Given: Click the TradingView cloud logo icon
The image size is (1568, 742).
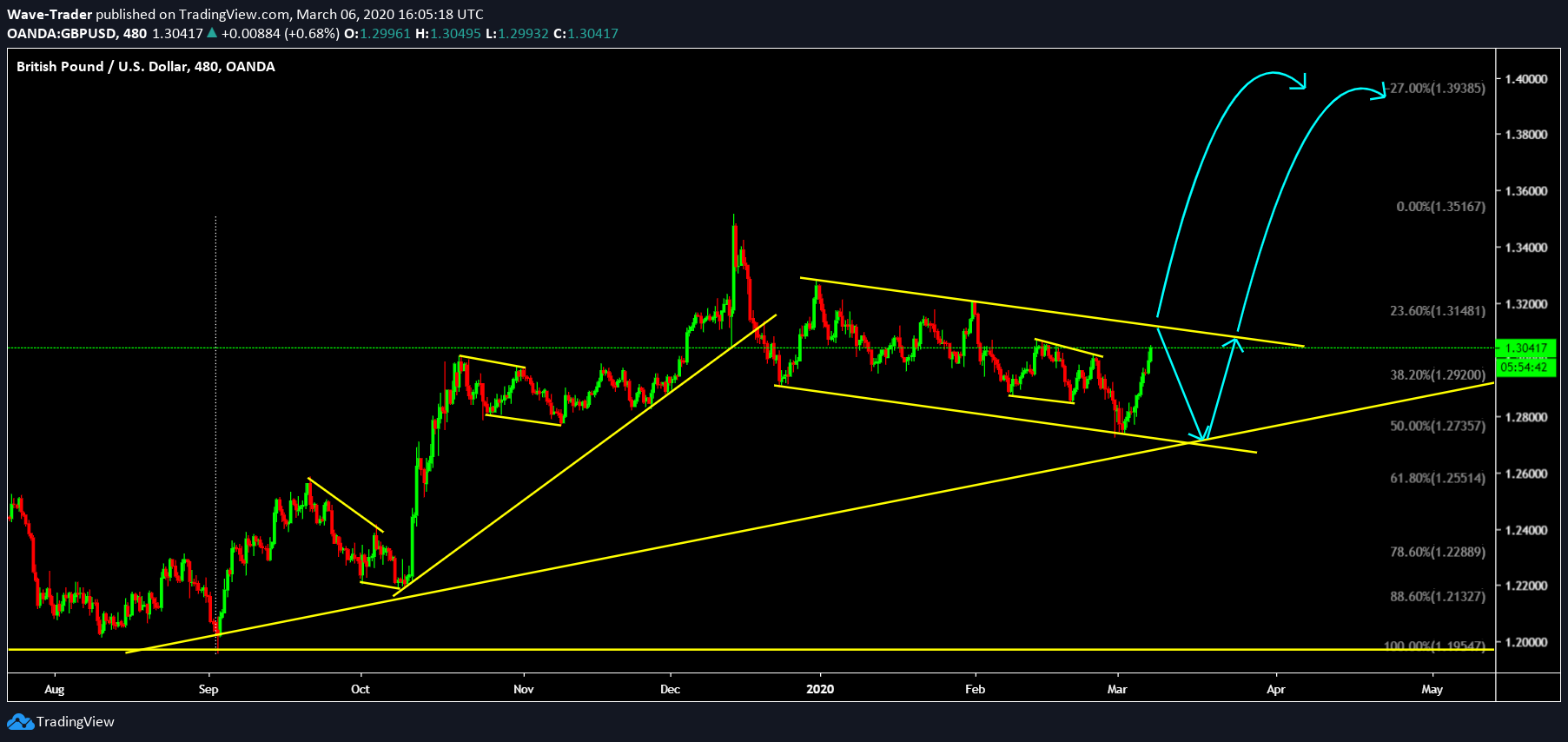Looking at the screenshot, I should pos(21,722).
